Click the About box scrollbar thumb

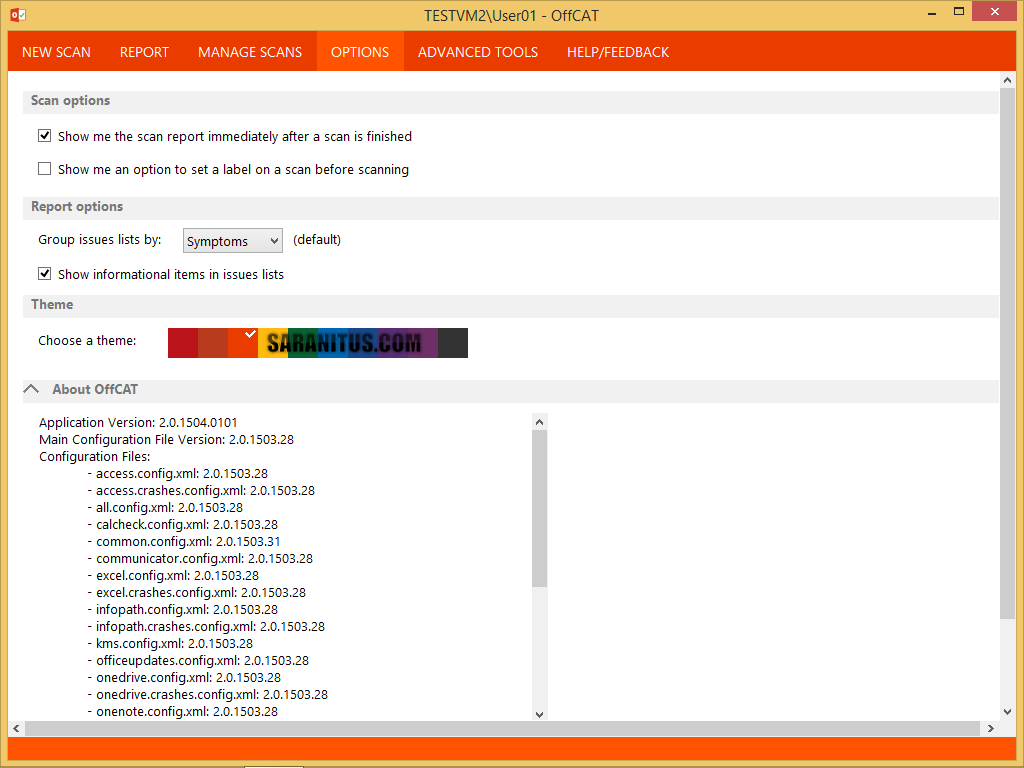(x=539, y=509)
